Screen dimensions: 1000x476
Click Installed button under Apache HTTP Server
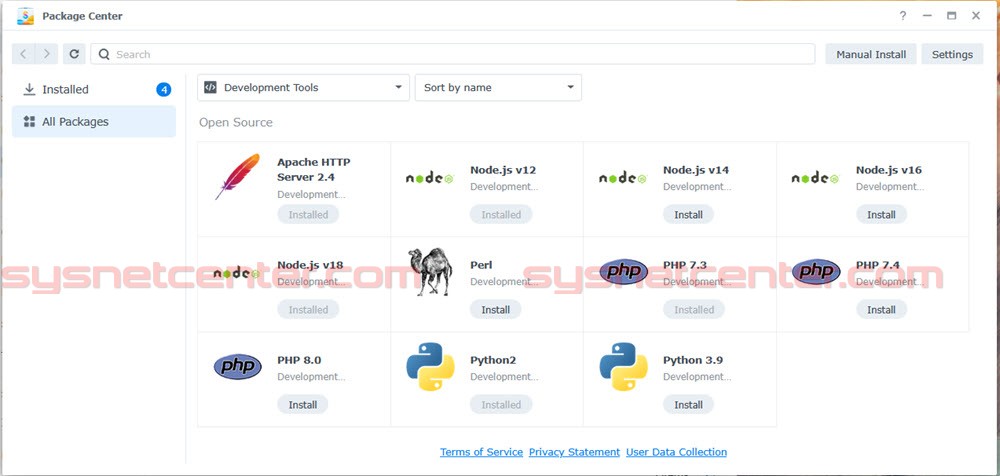[308, 214]
